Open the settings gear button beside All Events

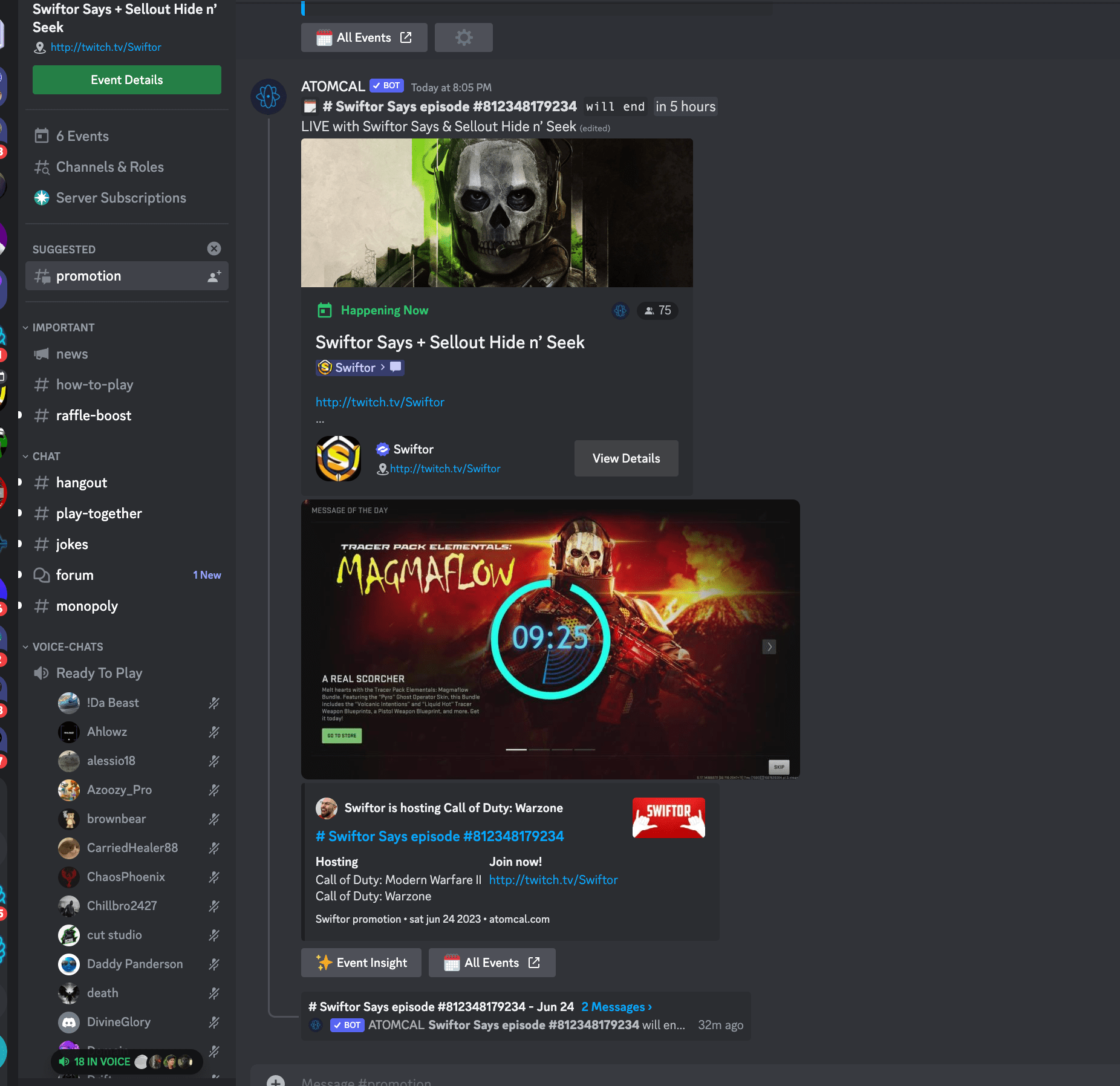coord(463,37)
